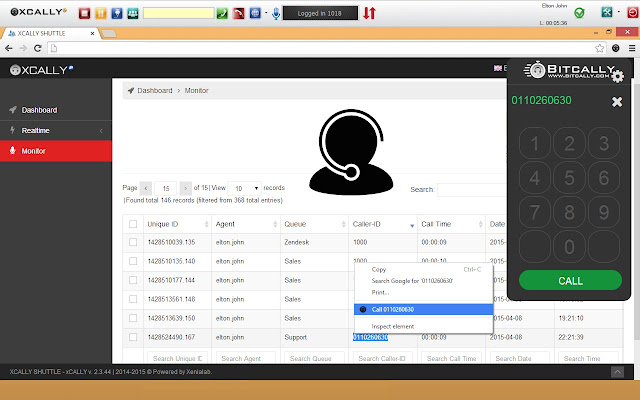Viewport: 640px width, 400px height.
Task: Check the row 1428510135.140 checkbox
Action: pyautogui.click(x=133, y=261)
